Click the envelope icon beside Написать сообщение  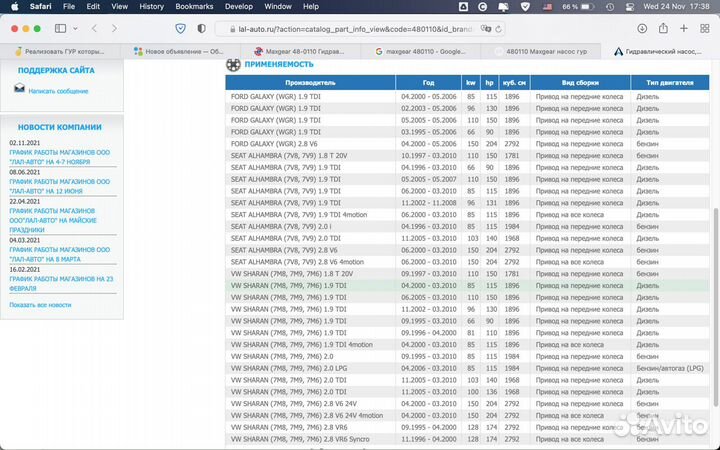coord(19,89)
